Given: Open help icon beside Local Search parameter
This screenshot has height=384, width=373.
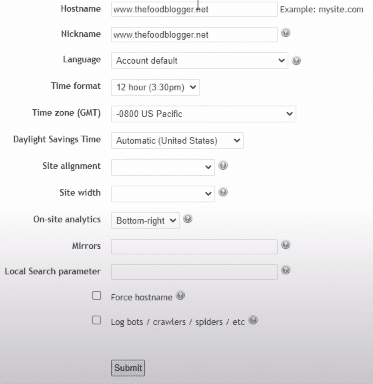Looking at the screenshot, I should pyautogui.click(x=286, y=270).
